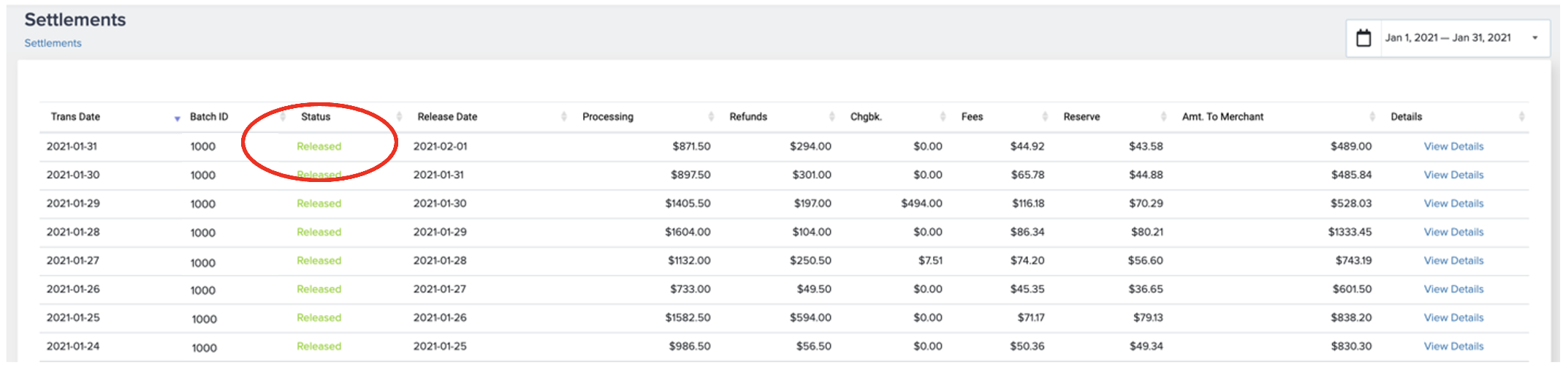Image resolution: width=1568 pixels, height=386 pixels.
Task: Open View Details for 2021-01-29 row
Action: (1453, 203)
